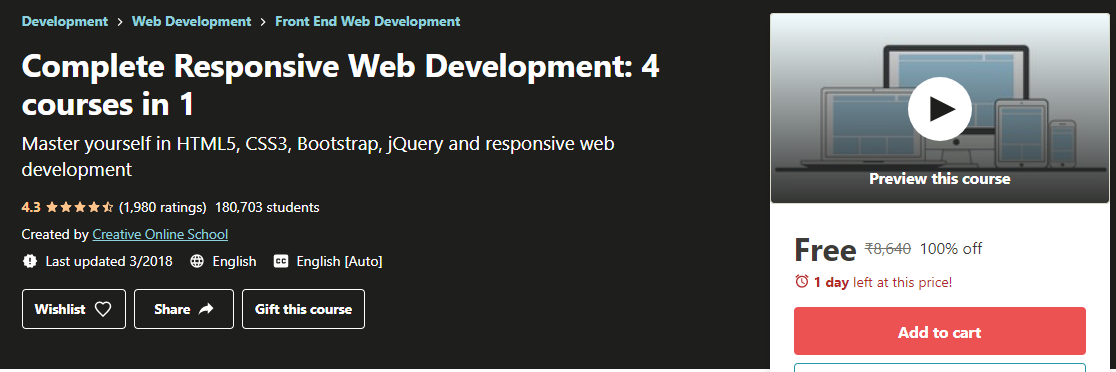Click the course preview thumbnail image
The width and height of the screenshot is (1116, 372).
click(x=939, y=108)
